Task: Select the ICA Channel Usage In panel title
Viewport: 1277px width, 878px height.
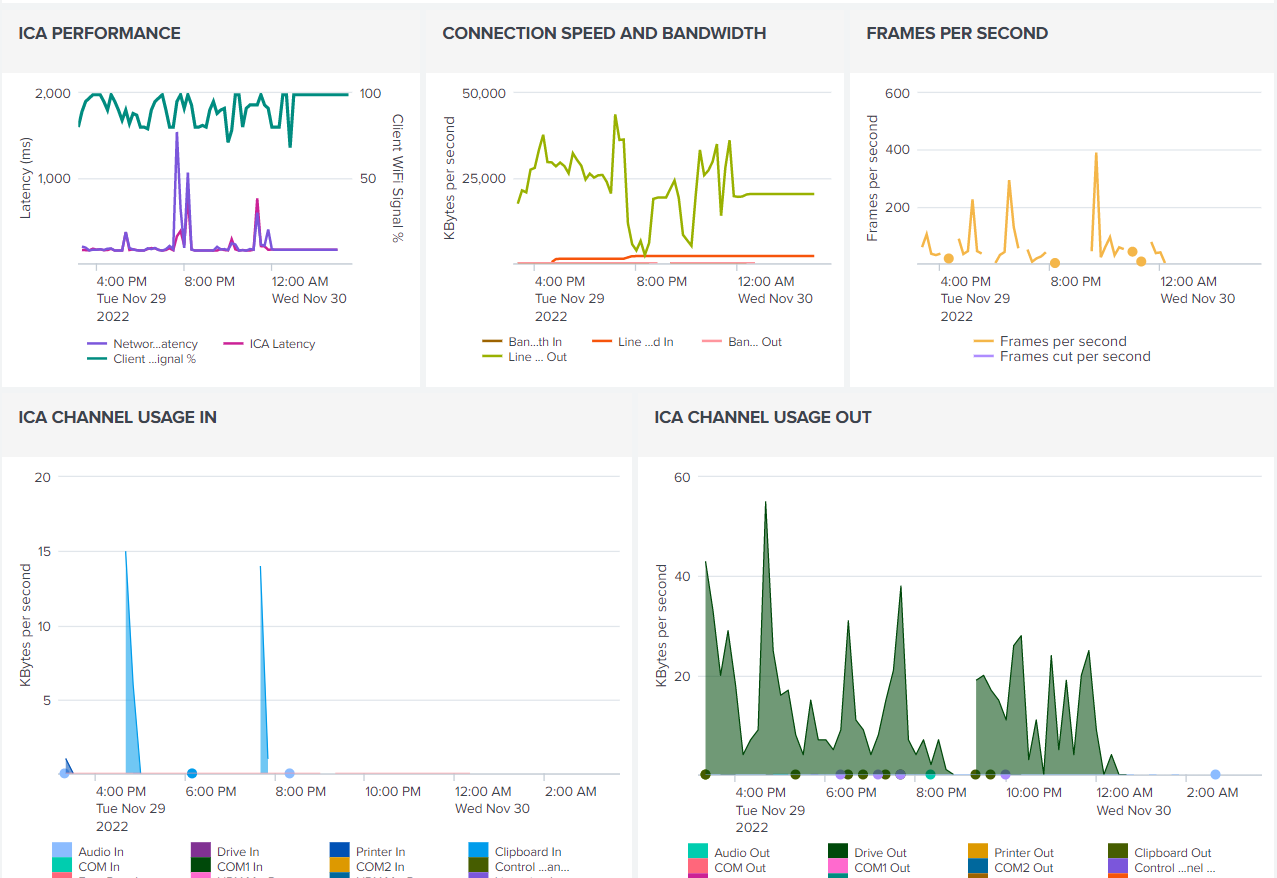Action: 117,417
